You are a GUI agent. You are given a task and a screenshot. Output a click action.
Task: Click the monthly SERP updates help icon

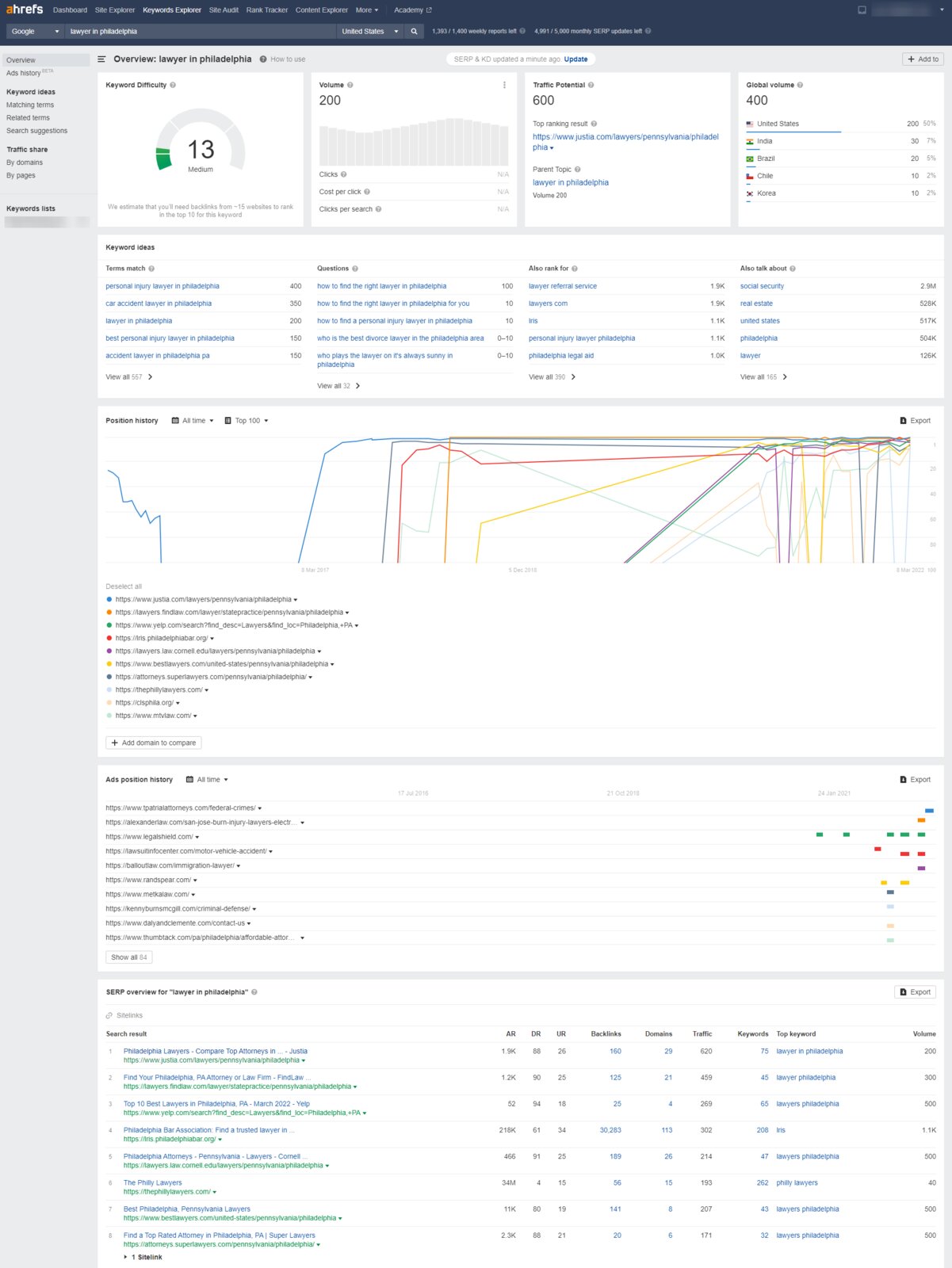pyautogui.click(x=648, y=32)
